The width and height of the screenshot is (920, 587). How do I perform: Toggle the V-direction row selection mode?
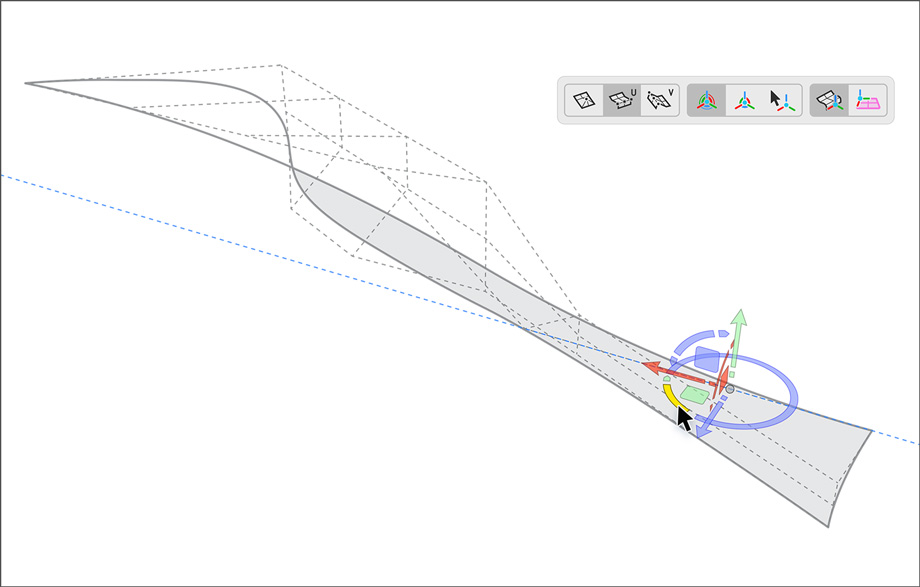coord(660,100)
